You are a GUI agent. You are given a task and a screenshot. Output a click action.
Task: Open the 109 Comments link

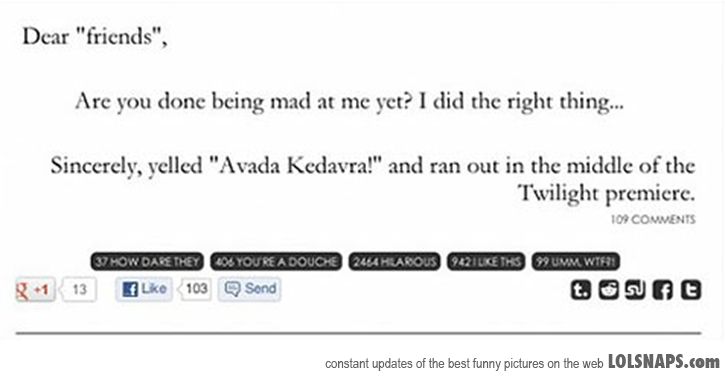point(653,219)
